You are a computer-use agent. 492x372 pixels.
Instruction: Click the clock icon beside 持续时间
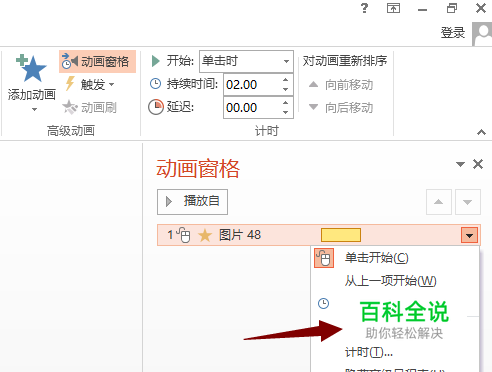point(155,84)
